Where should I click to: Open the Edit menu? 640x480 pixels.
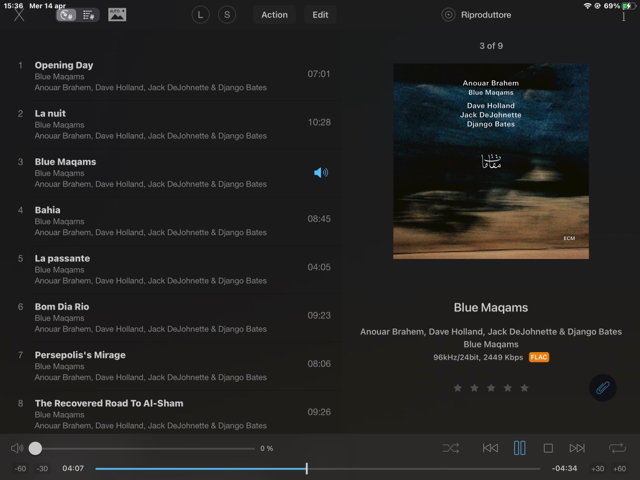click(320, 15)
